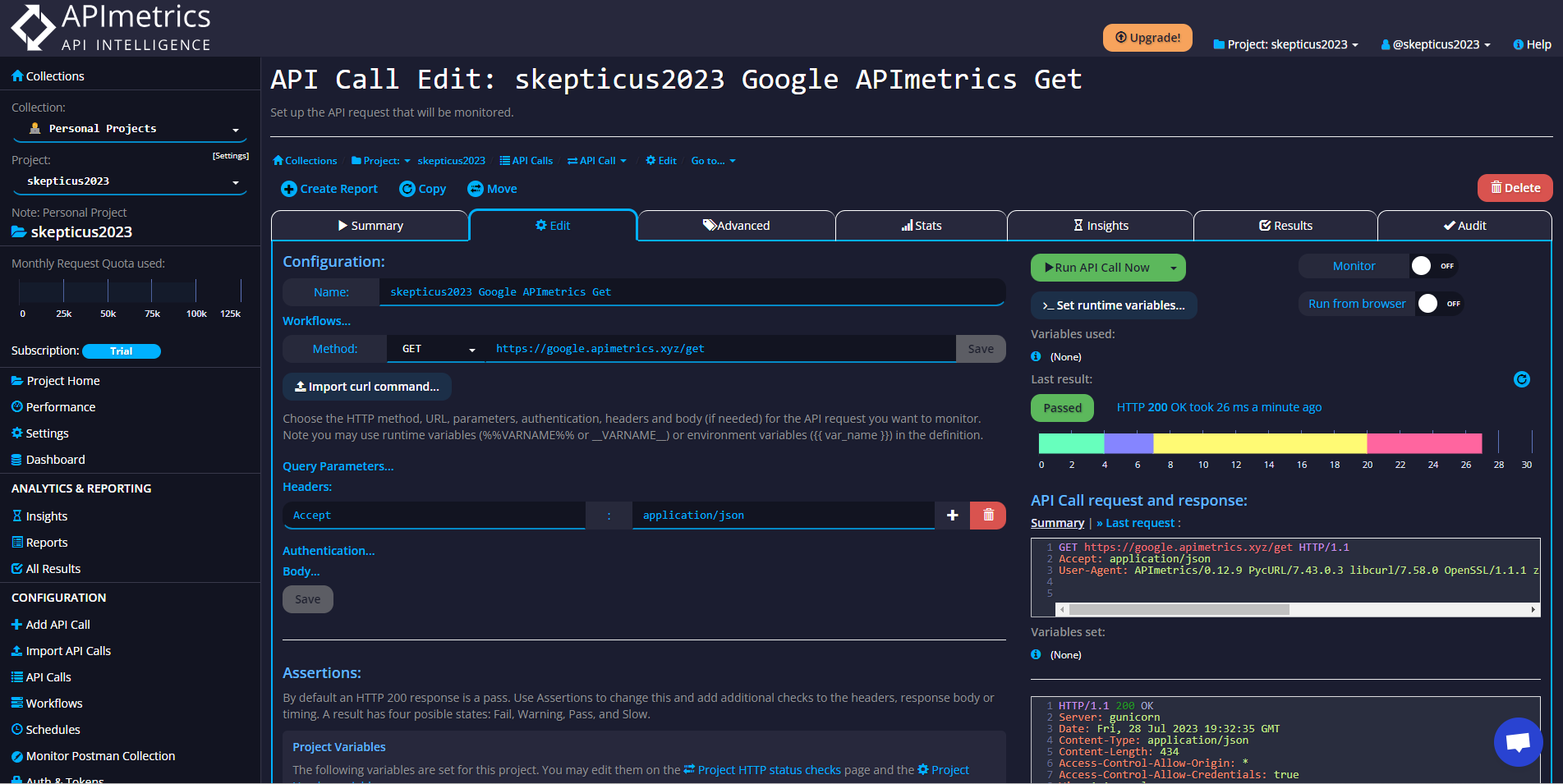The width and height of the screenshot is (1563, 784).
Task: Click the APImetrics logo icon
Action: [x=33, y=27]
